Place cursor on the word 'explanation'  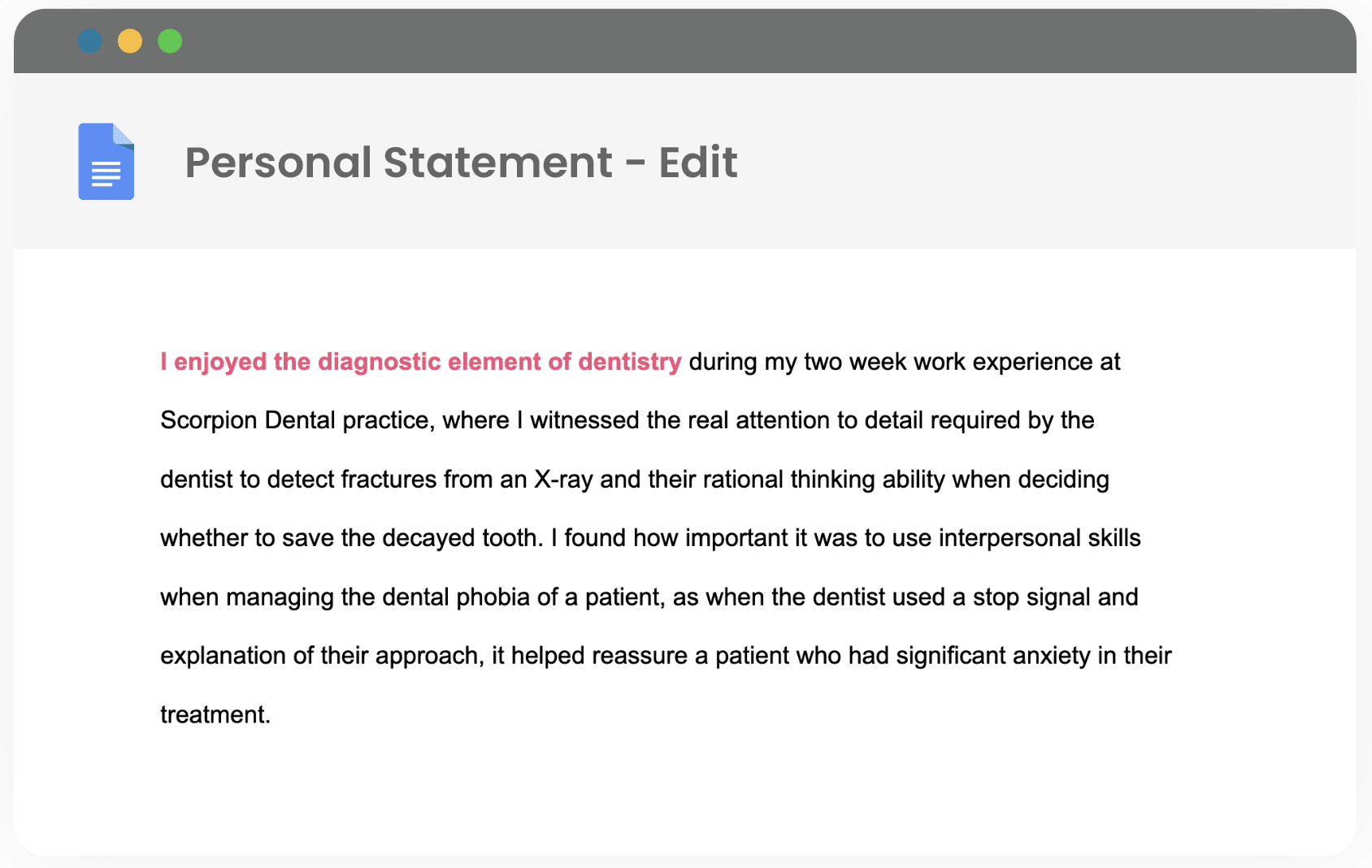point(223,656)
